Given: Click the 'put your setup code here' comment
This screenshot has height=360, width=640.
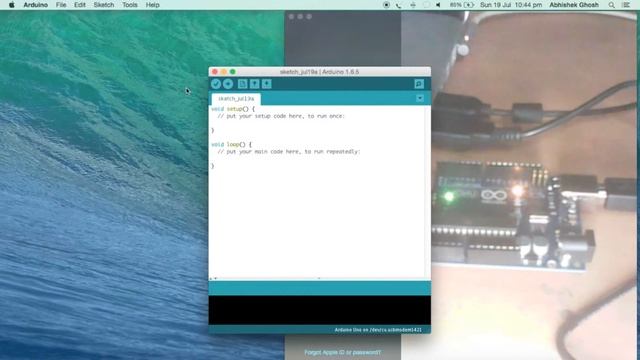Looking at the screenshot, I should click(281, 116).
